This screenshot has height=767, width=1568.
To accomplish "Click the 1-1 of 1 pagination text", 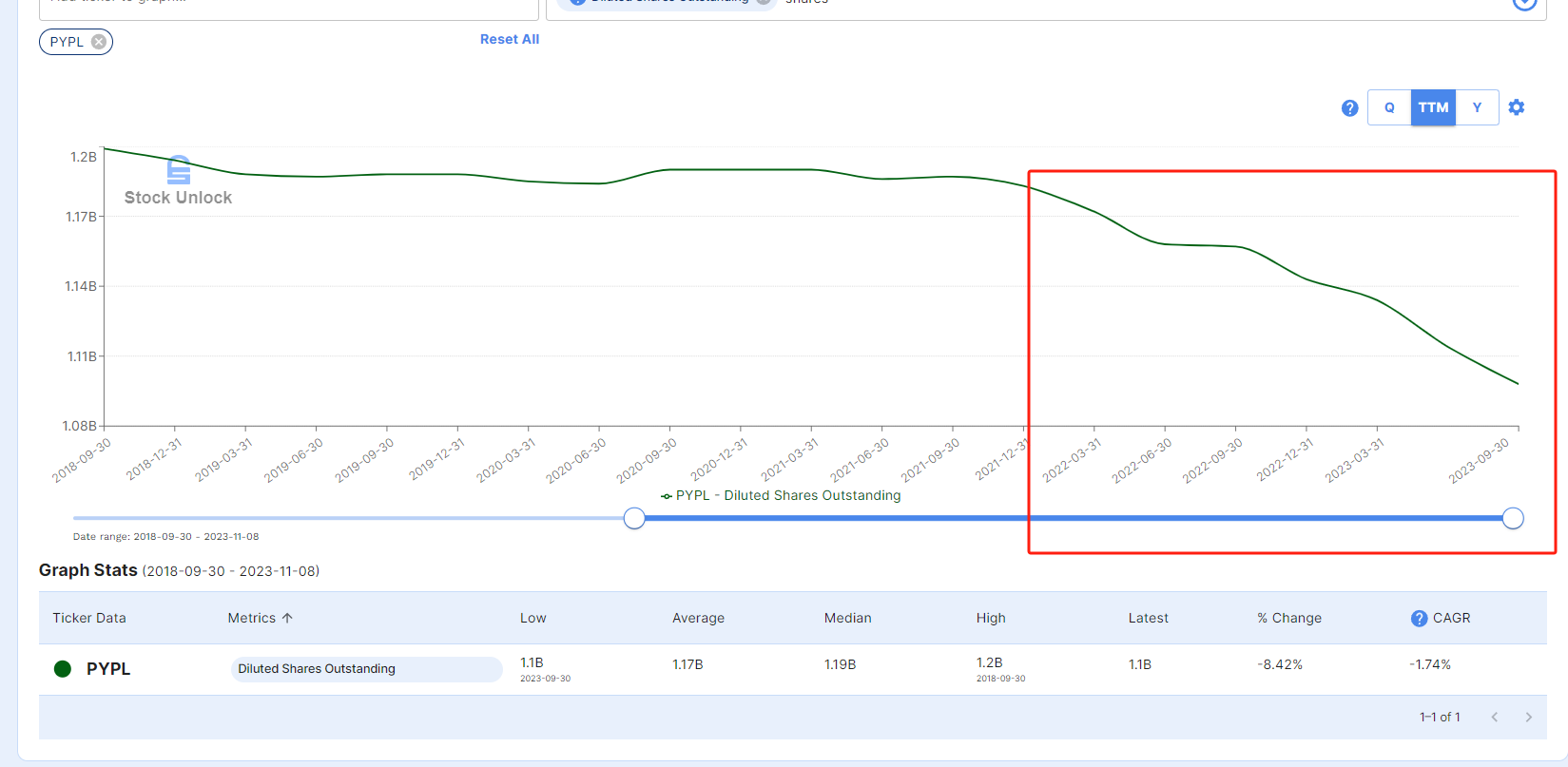I will pos(1440,718).
